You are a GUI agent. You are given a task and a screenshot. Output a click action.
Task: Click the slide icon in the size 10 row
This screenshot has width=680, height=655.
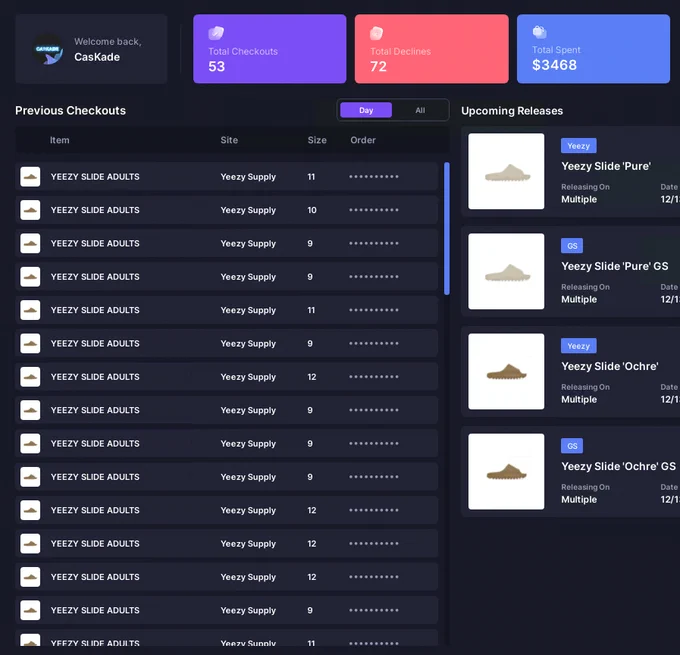point(30,210)
